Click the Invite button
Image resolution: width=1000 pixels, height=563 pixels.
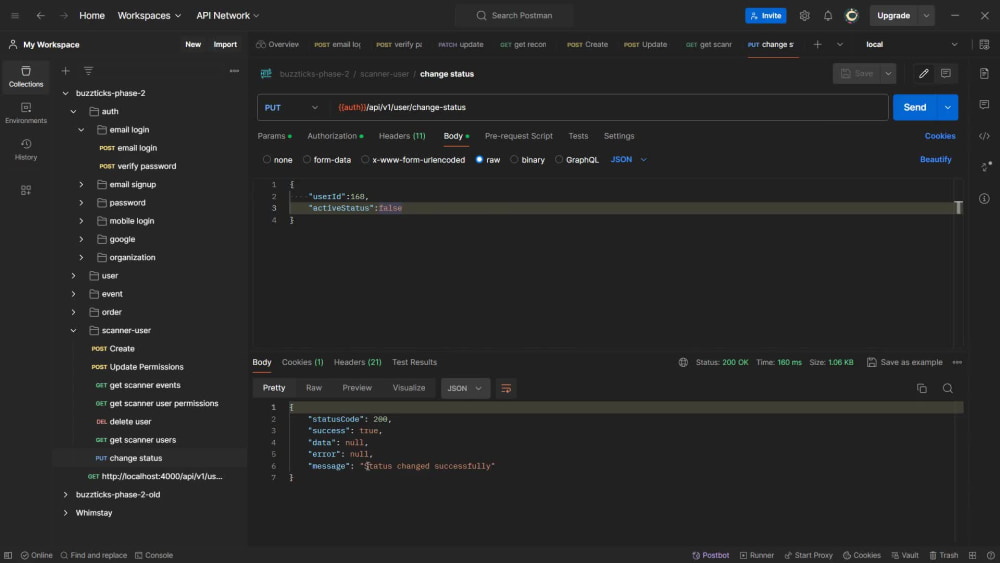click(765, 15)
